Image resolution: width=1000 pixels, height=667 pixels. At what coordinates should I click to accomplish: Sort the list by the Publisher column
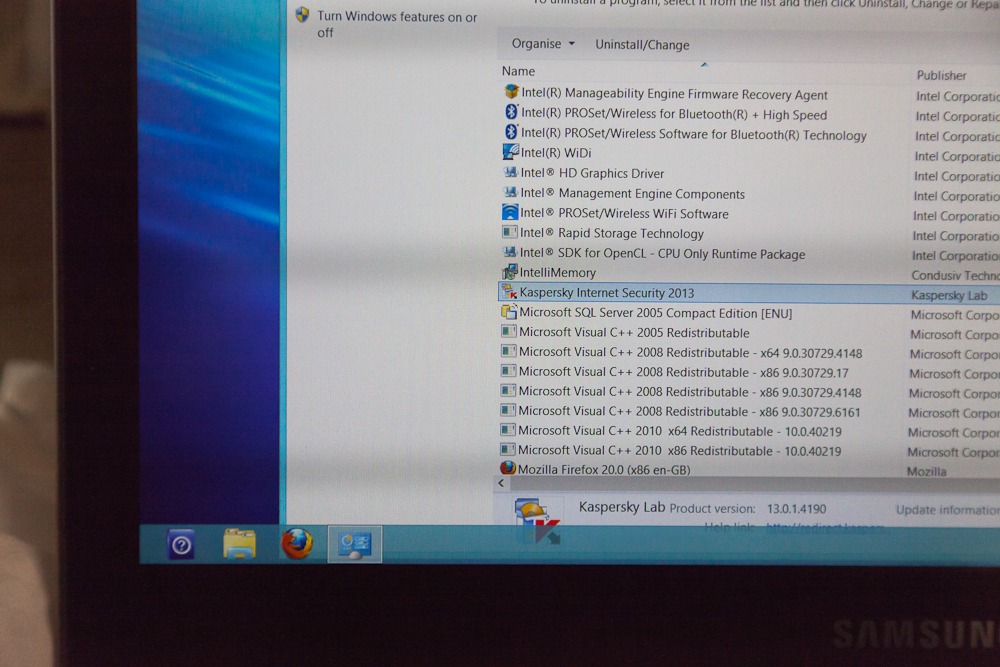(x=941, y=75)
